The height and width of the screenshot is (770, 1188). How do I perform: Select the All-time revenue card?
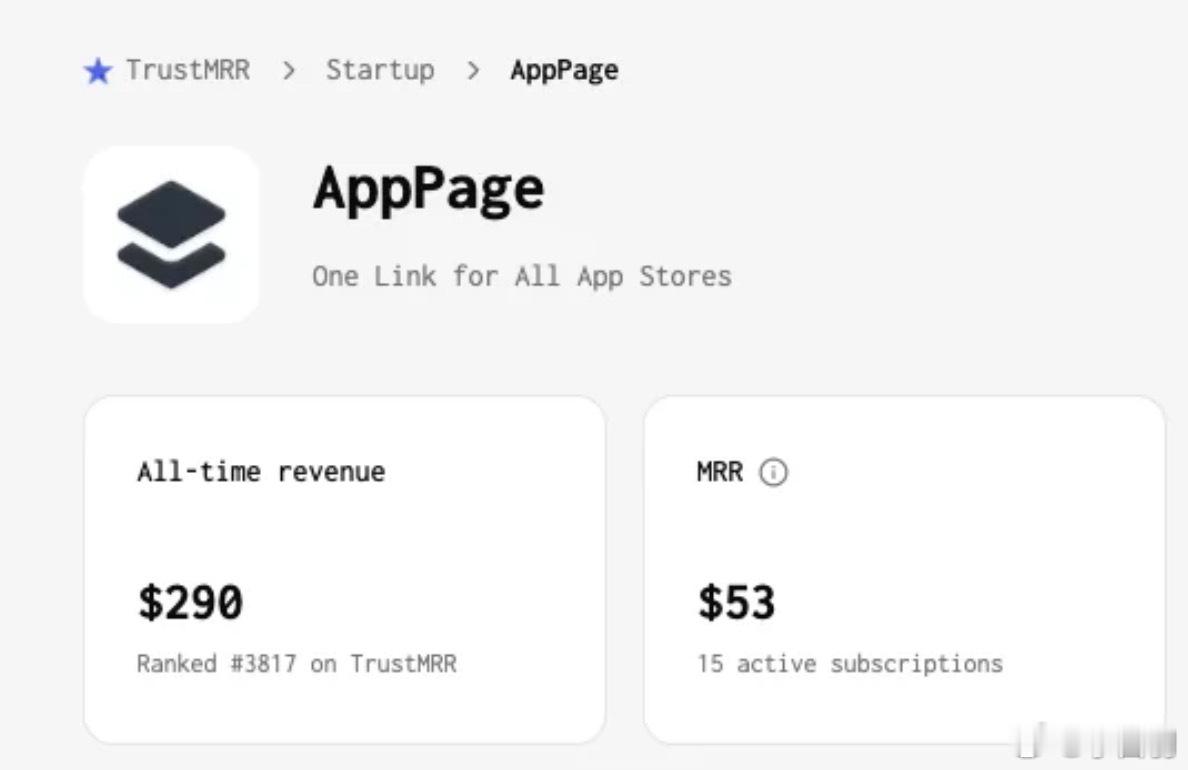(345, 569)
